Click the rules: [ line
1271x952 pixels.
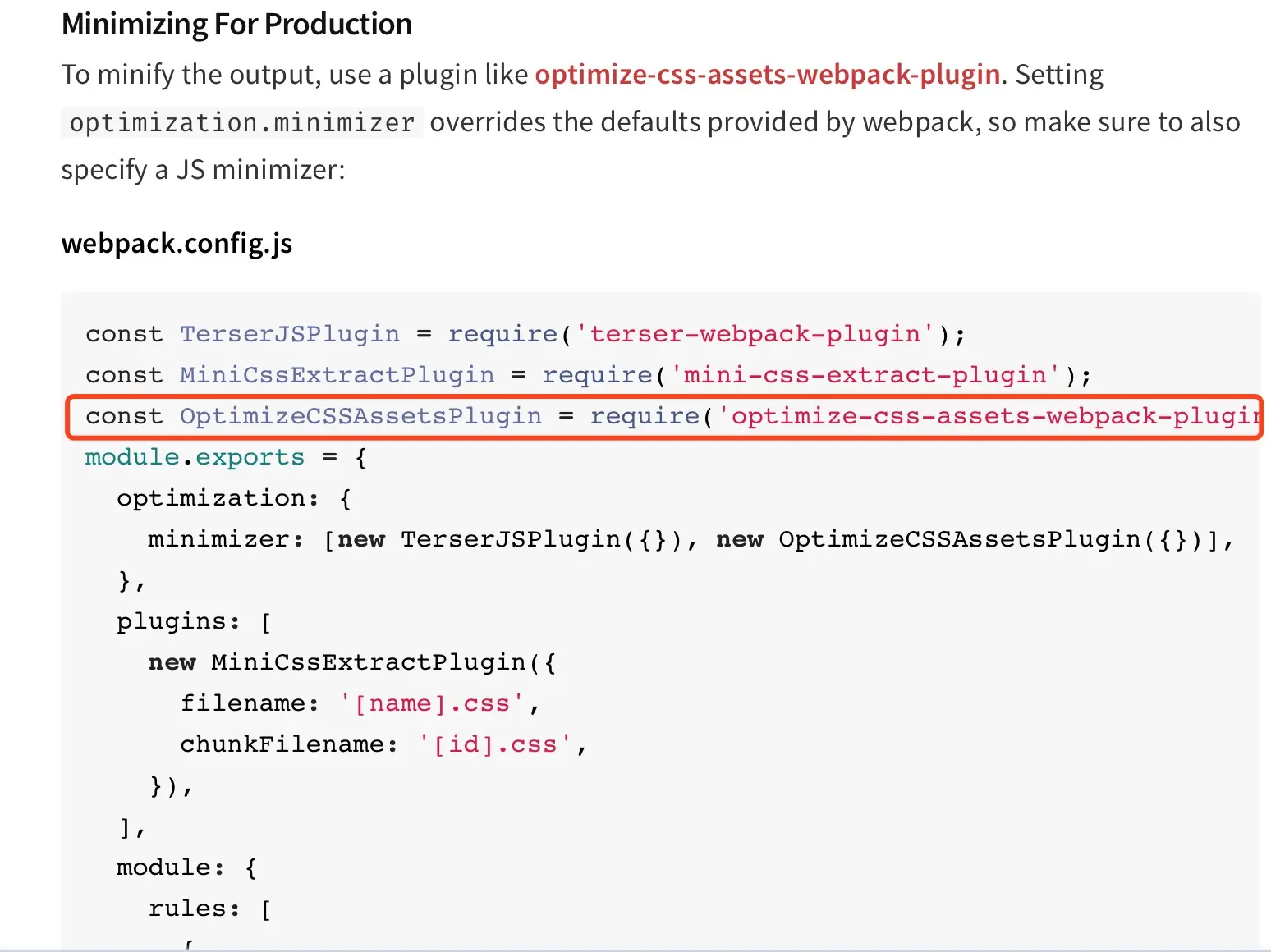209,909
